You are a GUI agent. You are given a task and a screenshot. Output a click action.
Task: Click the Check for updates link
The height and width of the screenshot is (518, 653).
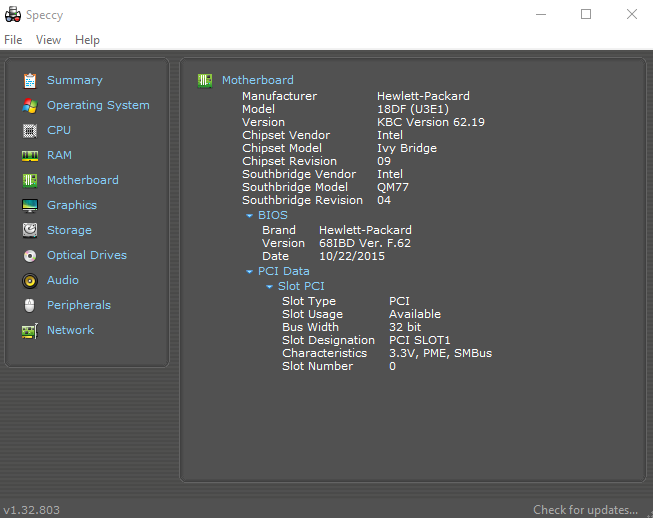(x=585, y=510)
